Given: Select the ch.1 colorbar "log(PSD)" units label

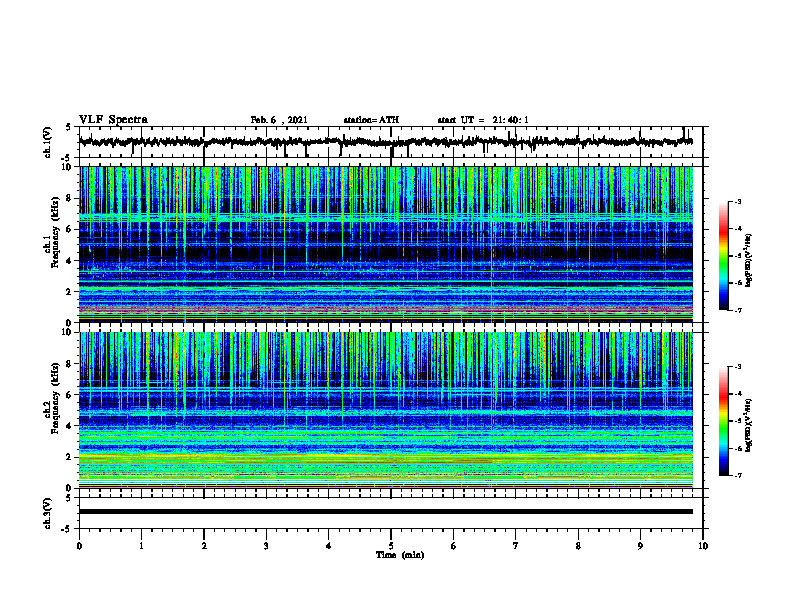Looking at the screenshot, I should tap(749, 260).
